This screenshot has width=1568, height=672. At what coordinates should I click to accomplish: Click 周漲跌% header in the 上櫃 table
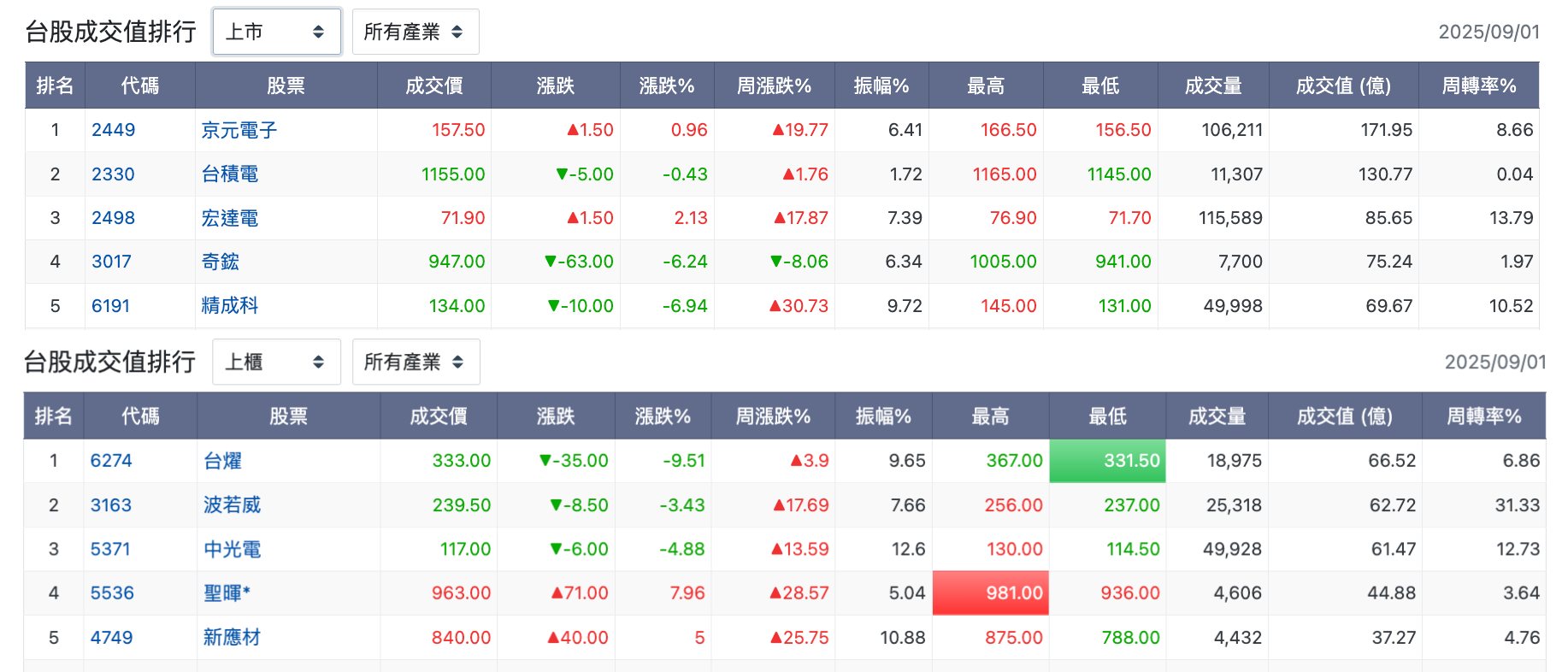pos(773,416)
